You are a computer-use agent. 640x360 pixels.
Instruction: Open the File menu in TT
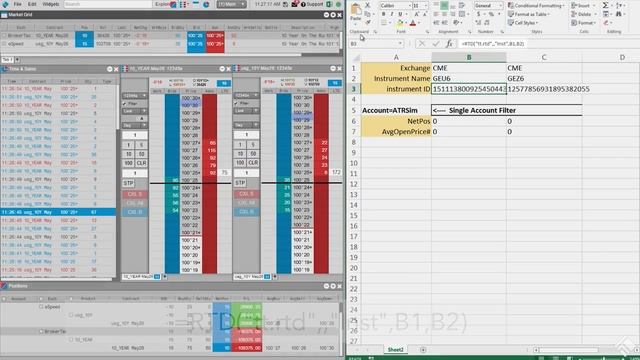pos(18,4)
